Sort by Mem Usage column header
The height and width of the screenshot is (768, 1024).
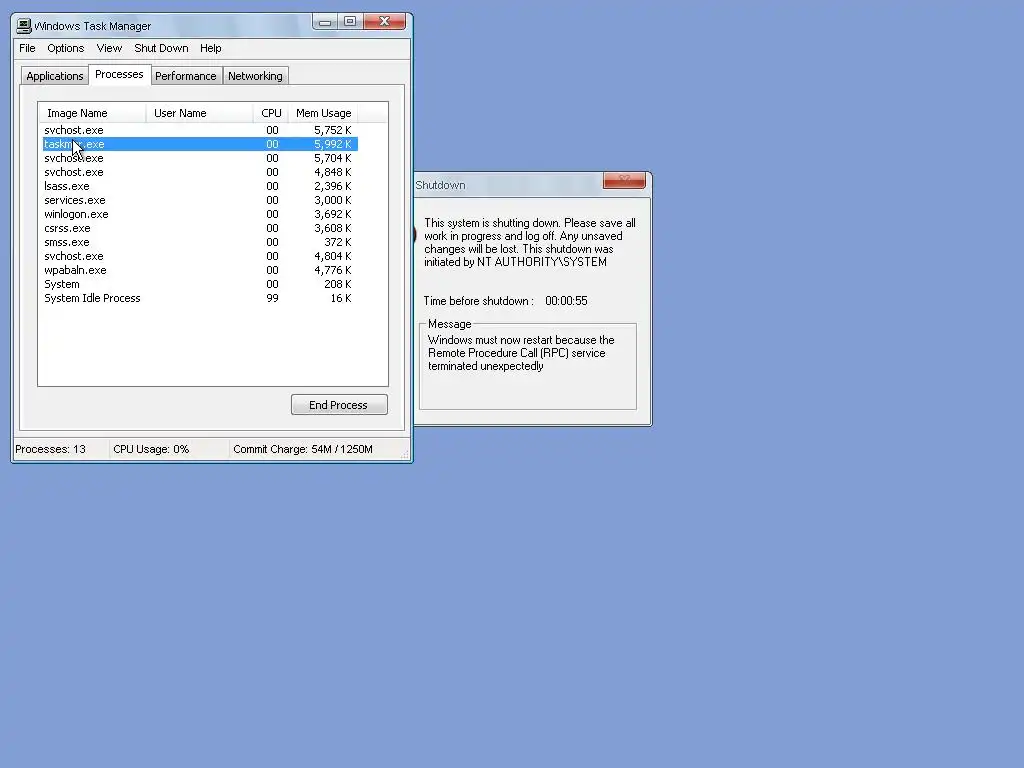(323, 113)
